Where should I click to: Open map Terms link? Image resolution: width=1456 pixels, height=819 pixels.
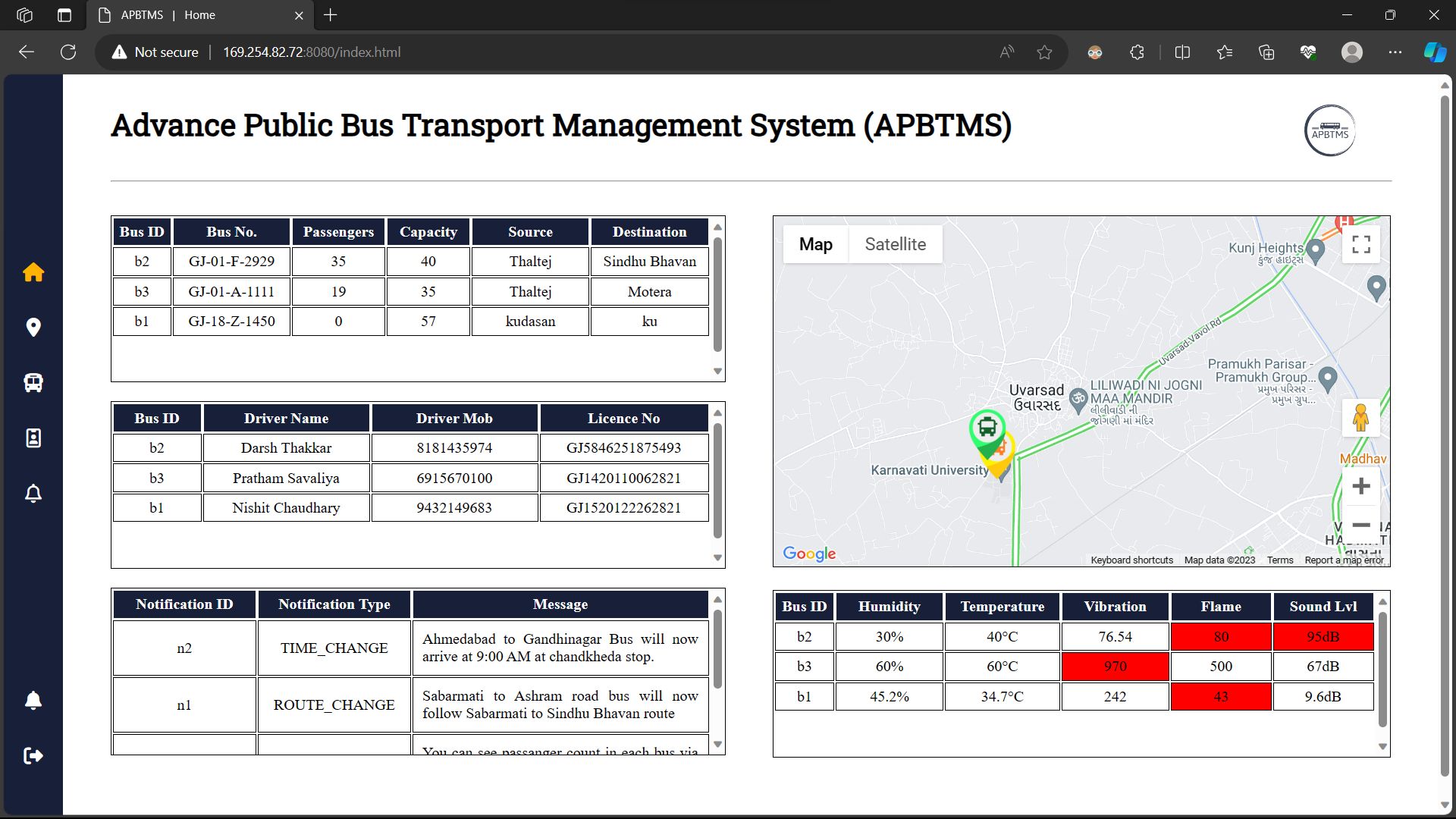[x=1279, y=560]
